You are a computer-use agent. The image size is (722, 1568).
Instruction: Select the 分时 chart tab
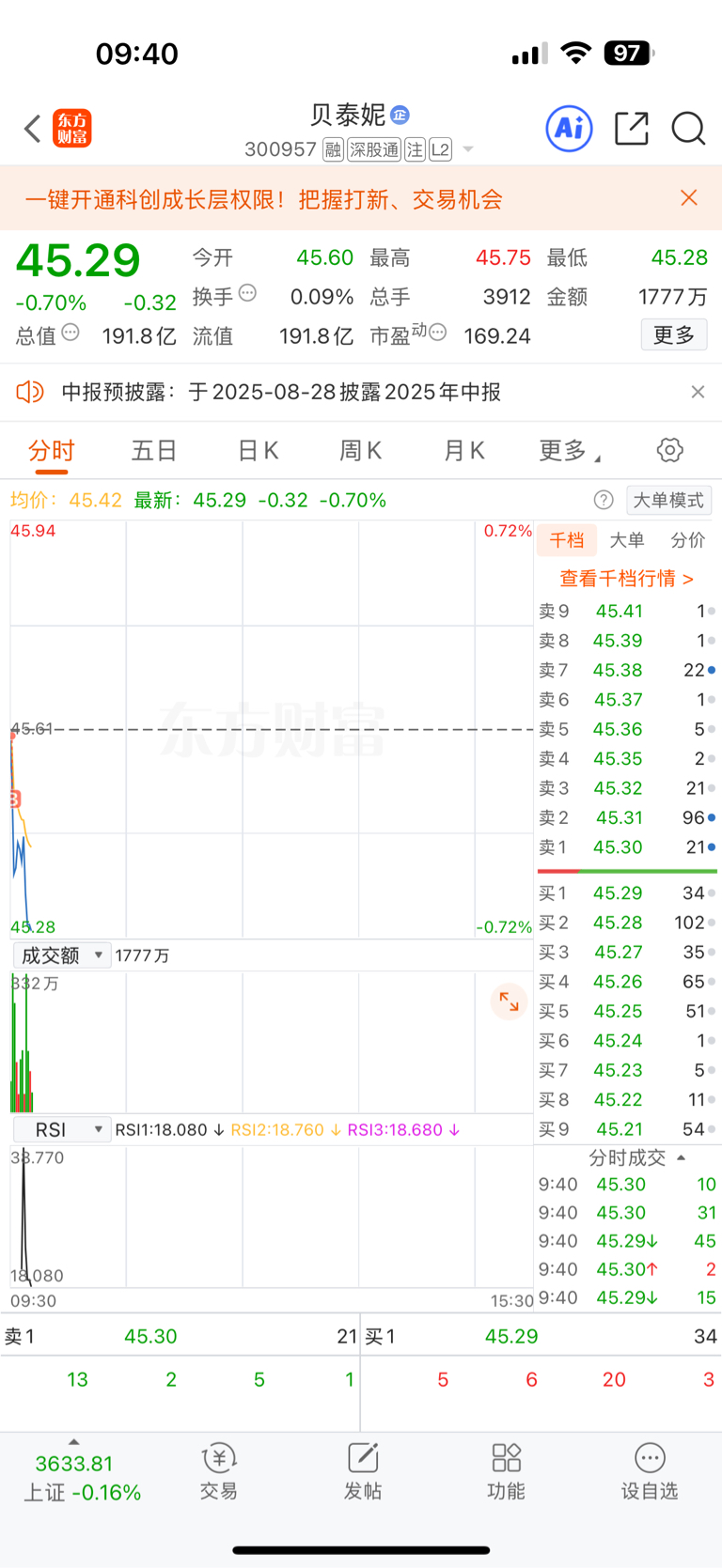51,451
